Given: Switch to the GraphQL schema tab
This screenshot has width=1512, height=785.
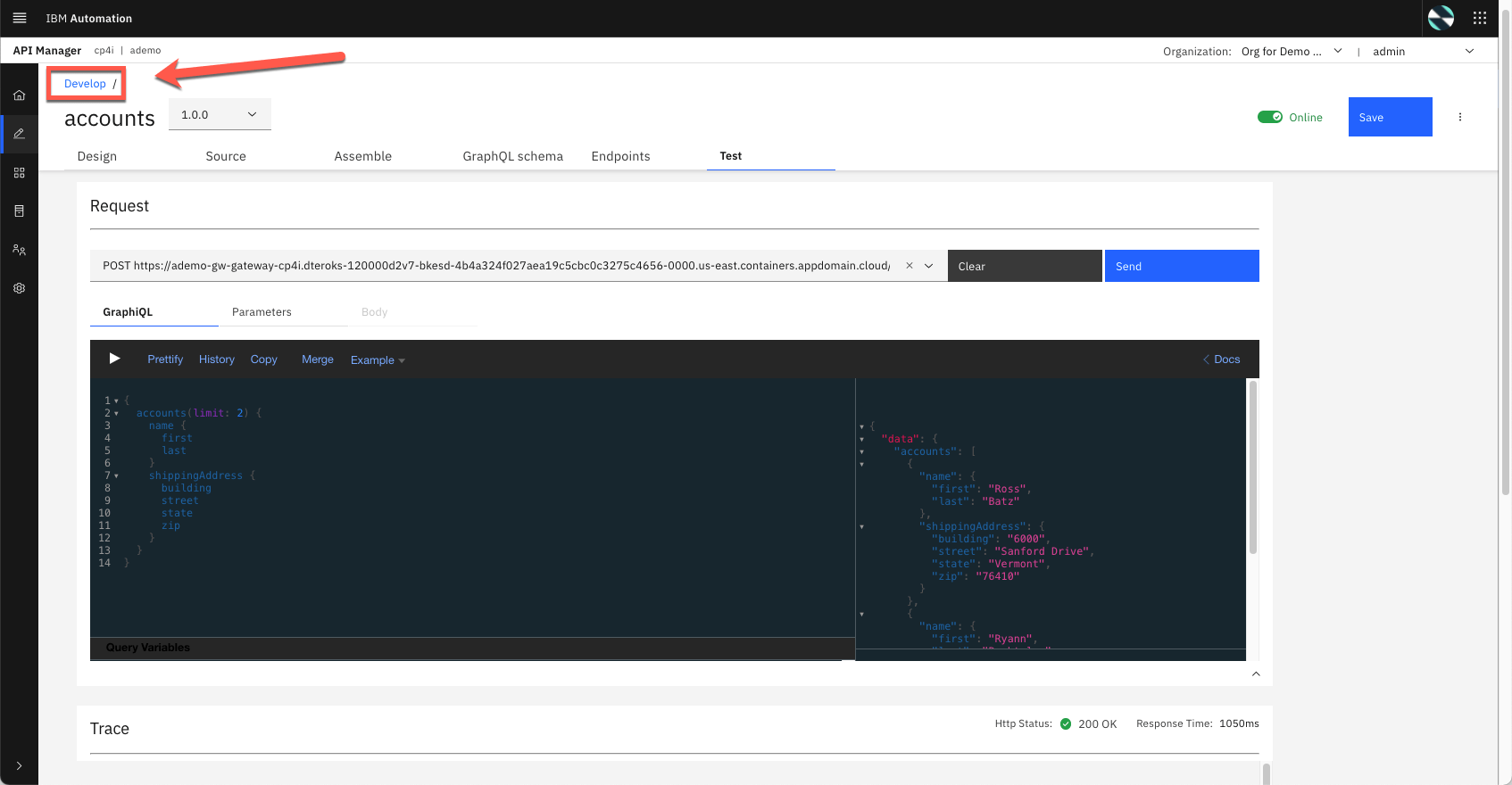Looking at the screenshot, I should coord(513,156).
